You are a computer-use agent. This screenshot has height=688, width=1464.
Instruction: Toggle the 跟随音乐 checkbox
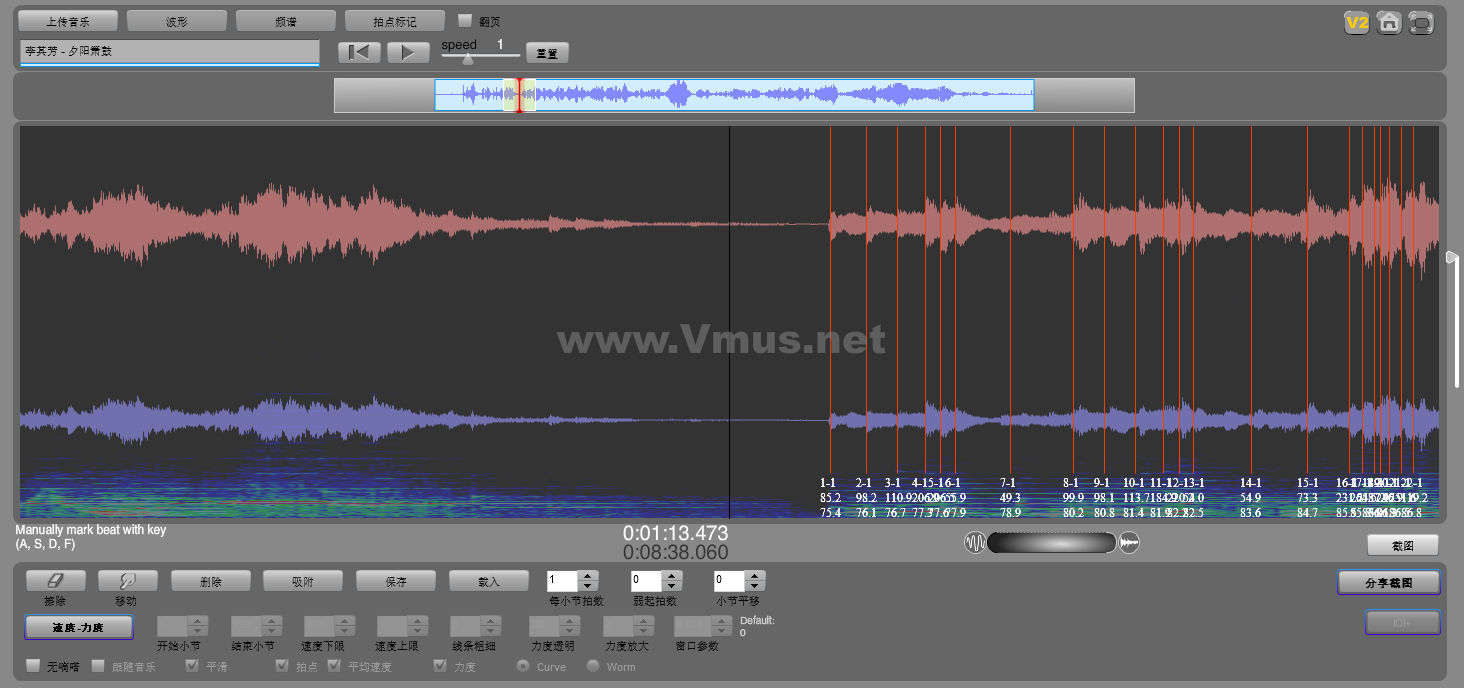click(98, 666)
